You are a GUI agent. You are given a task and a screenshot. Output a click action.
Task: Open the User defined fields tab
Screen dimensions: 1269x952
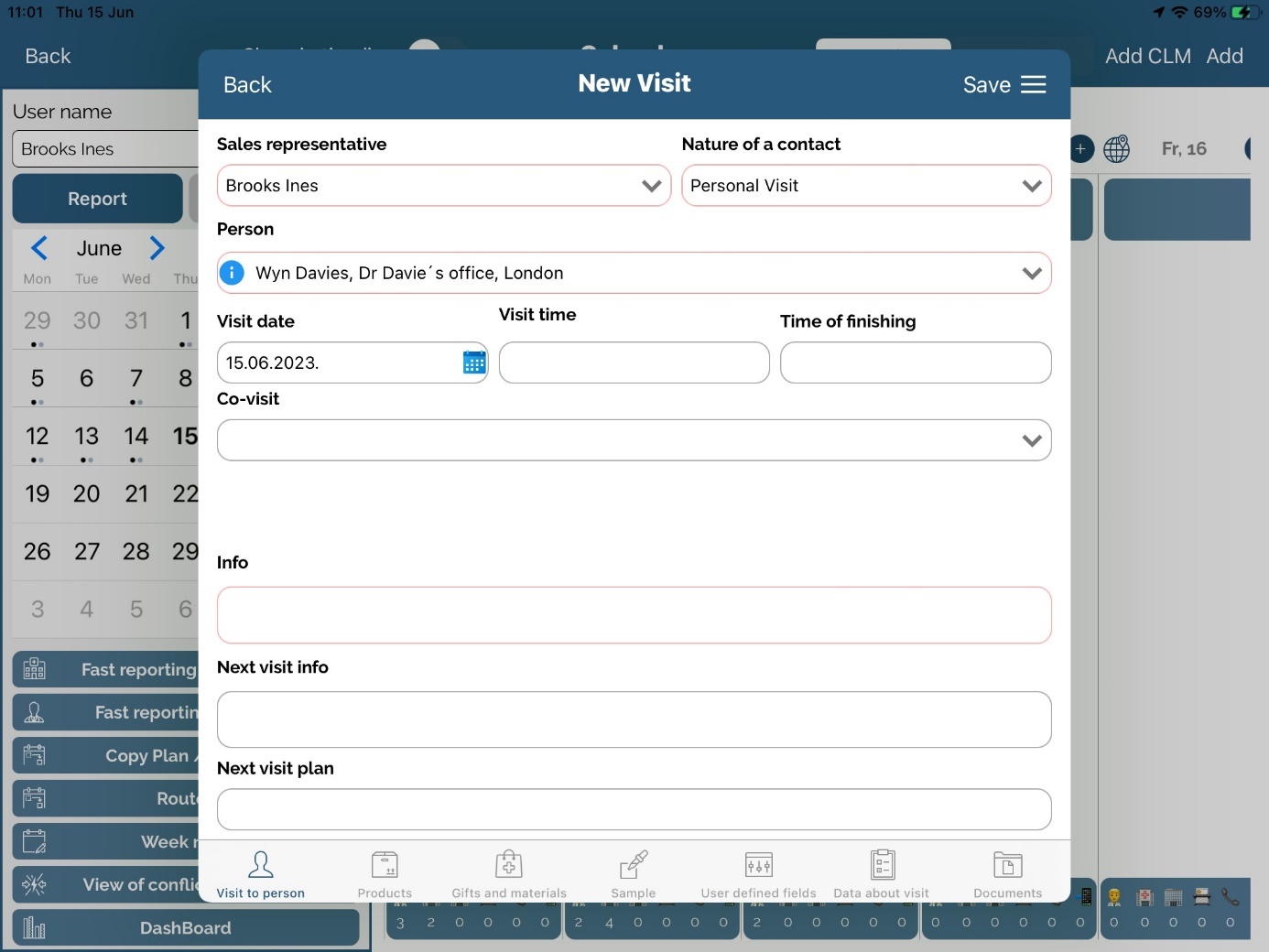[x=758, y=874]
